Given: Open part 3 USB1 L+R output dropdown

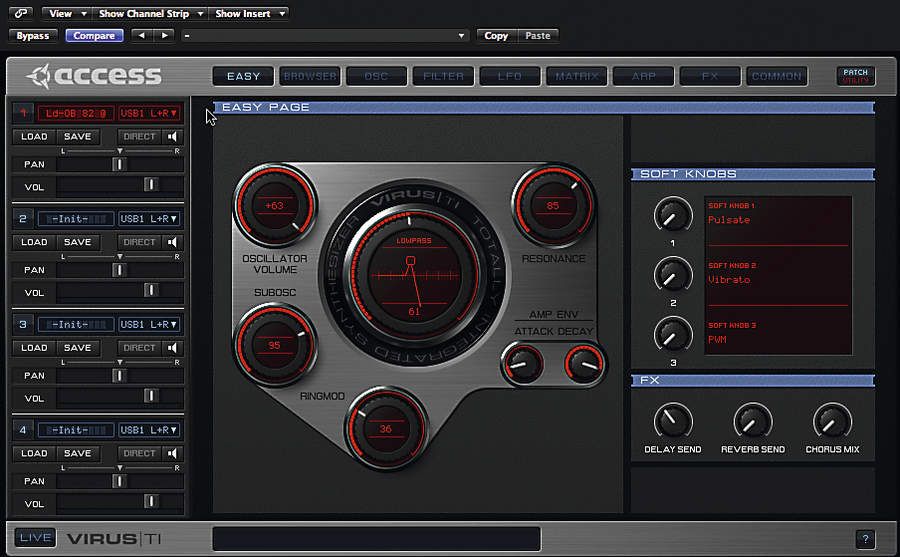Looking at the screenshot, I should click(x=149, y=324).
